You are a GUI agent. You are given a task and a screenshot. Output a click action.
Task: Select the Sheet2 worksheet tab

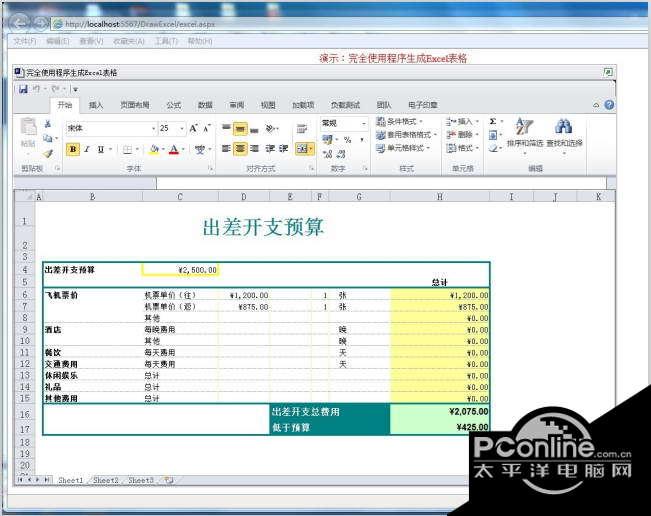point(105,480)
